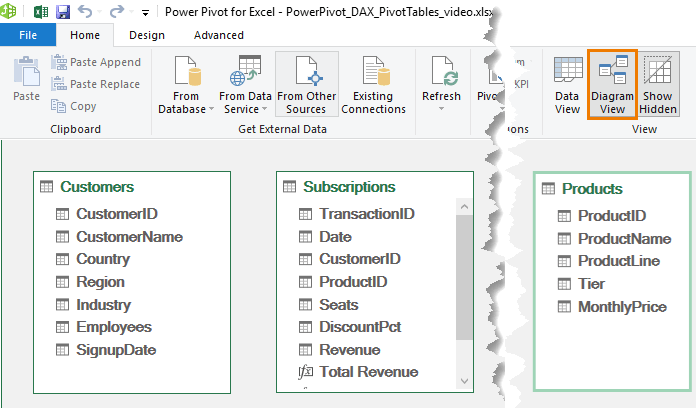Select the Revenue column field

click(x=350, y=350)
